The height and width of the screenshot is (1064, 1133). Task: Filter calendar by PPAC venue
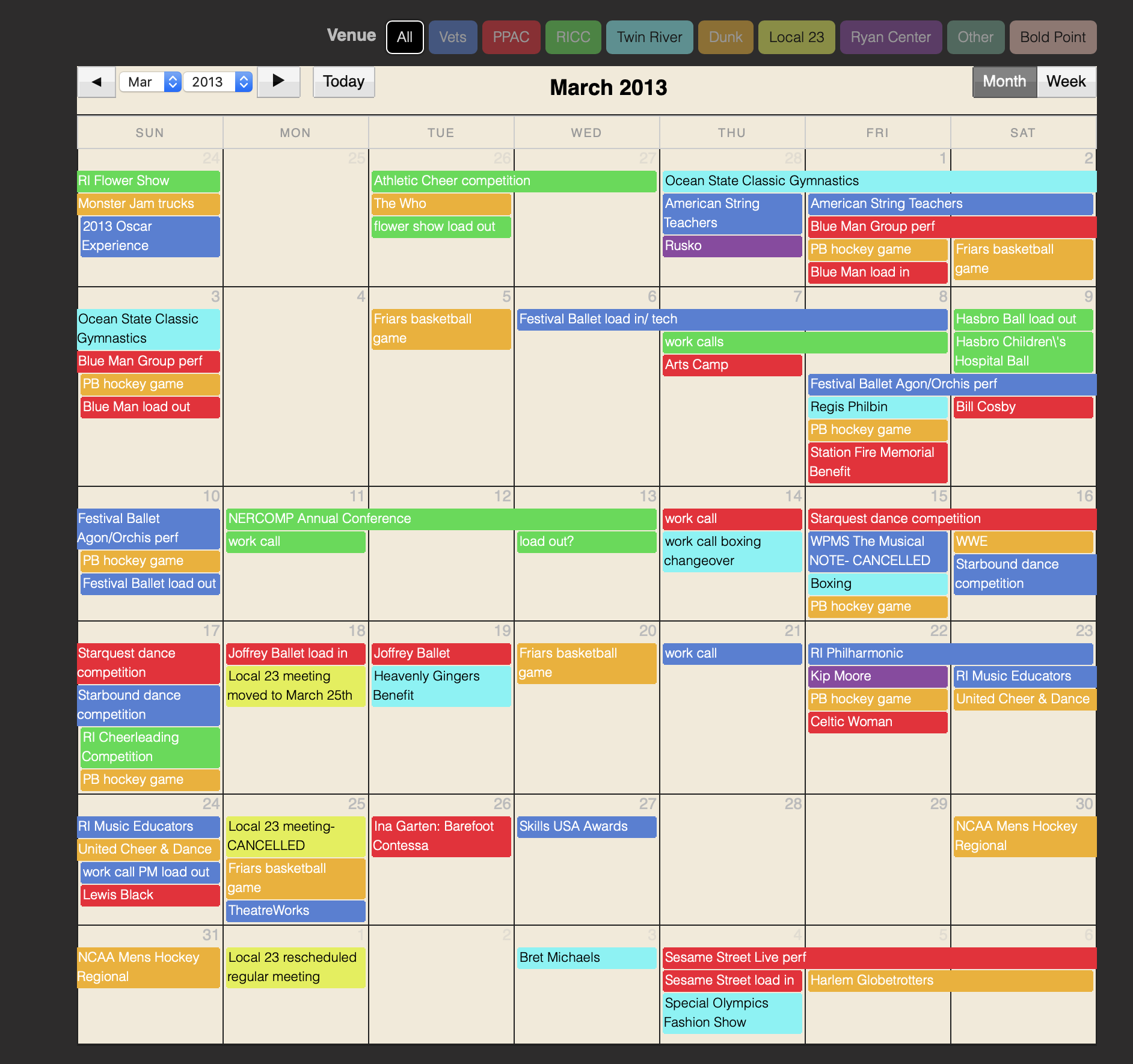511,37
